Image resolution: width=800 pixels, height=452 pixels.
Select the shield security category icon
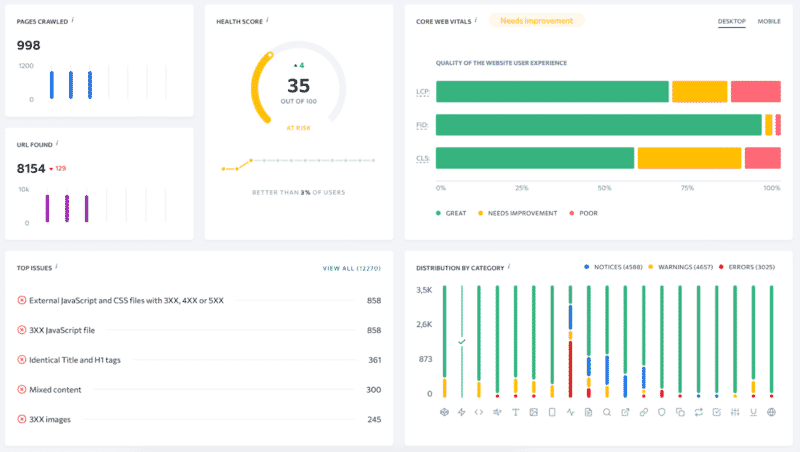[662, 412]
